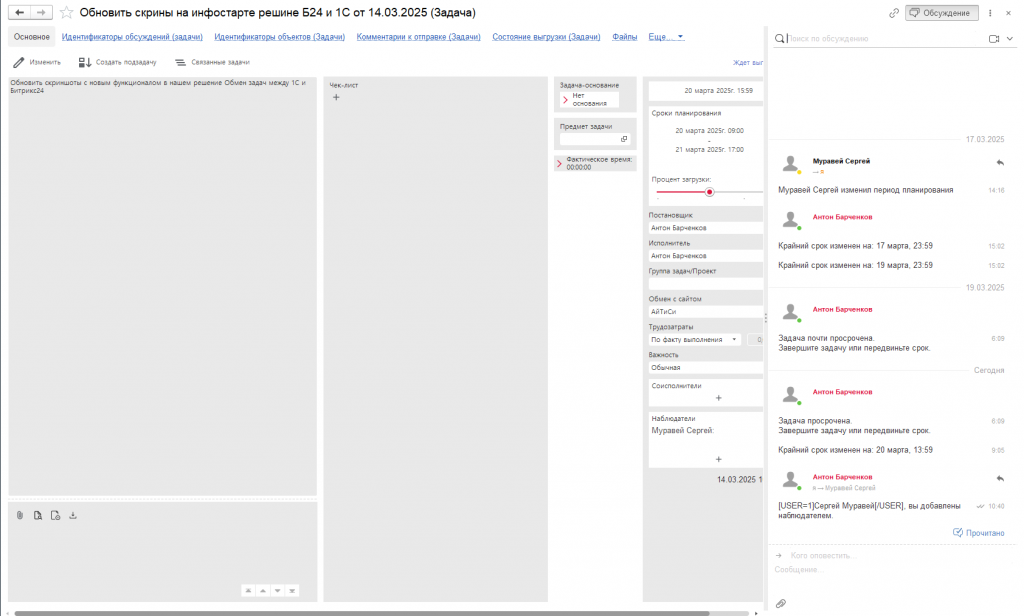Switch to the Файлы tab

624,37
